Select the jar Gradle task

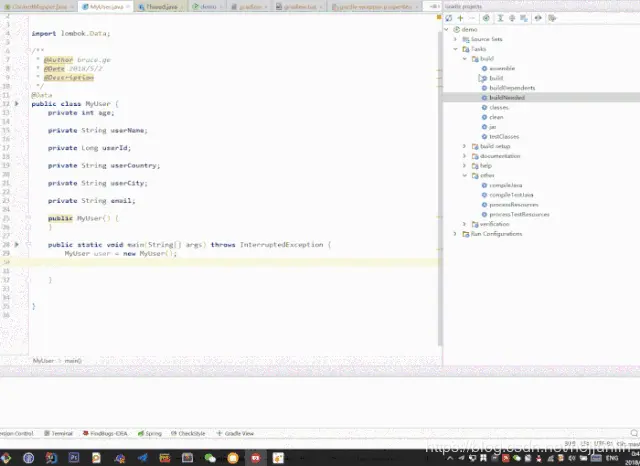pos(489,127)
